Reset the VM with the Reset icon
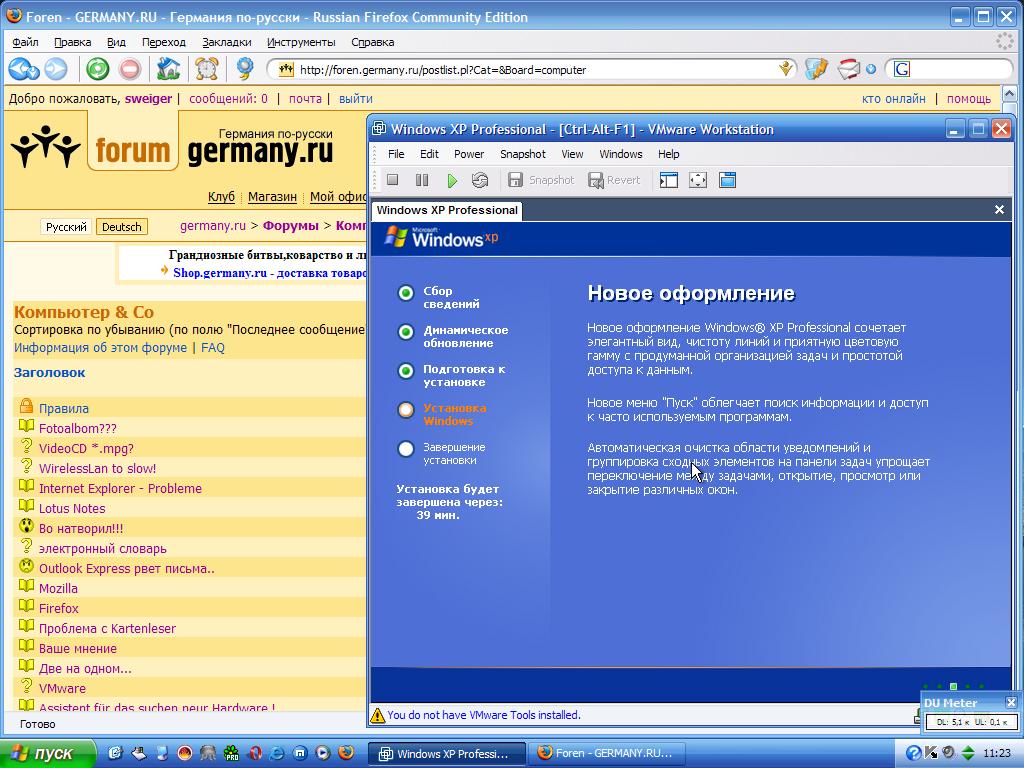 (x=480, y=180)
